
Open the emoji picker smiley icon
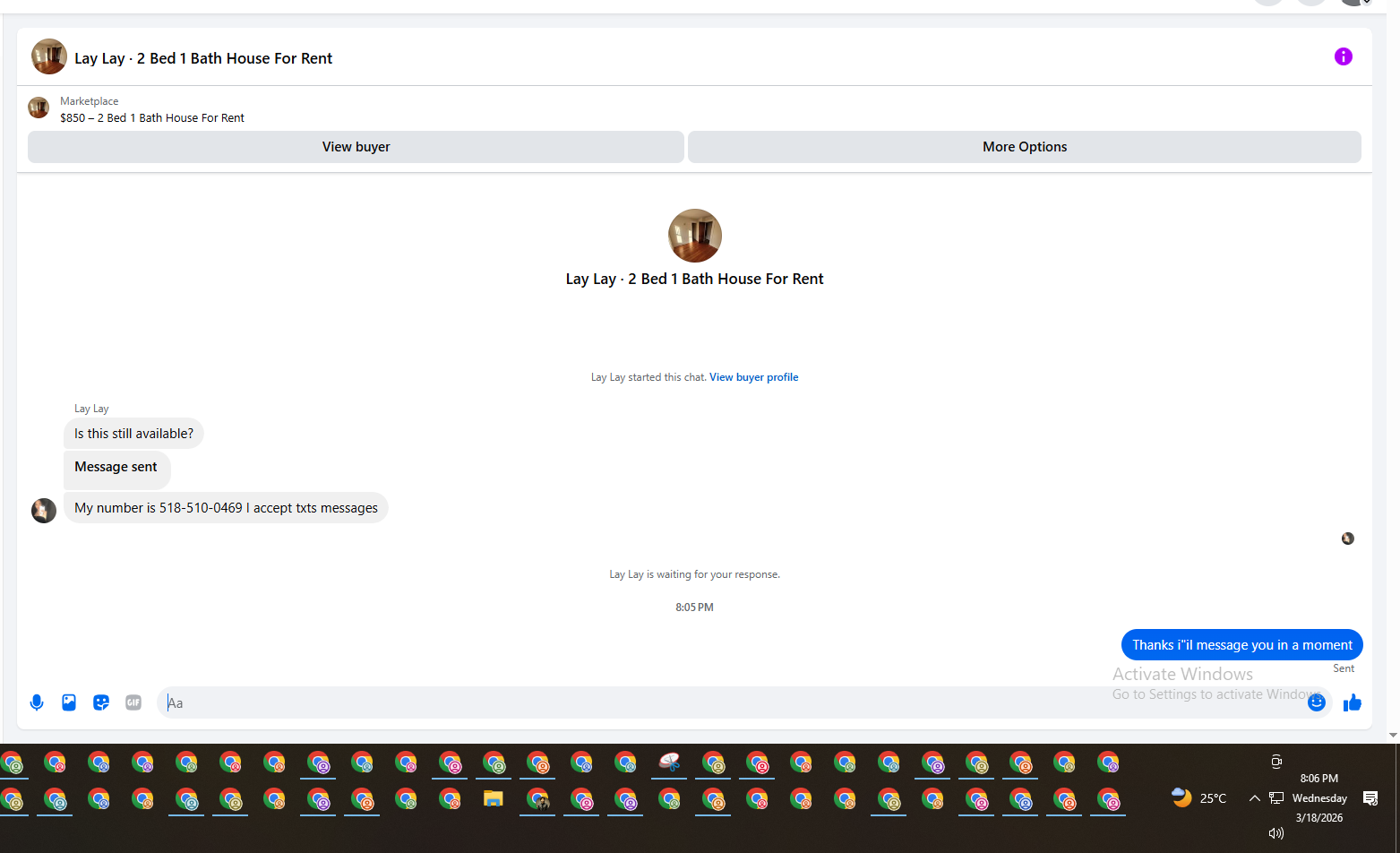coord(1316,702)
